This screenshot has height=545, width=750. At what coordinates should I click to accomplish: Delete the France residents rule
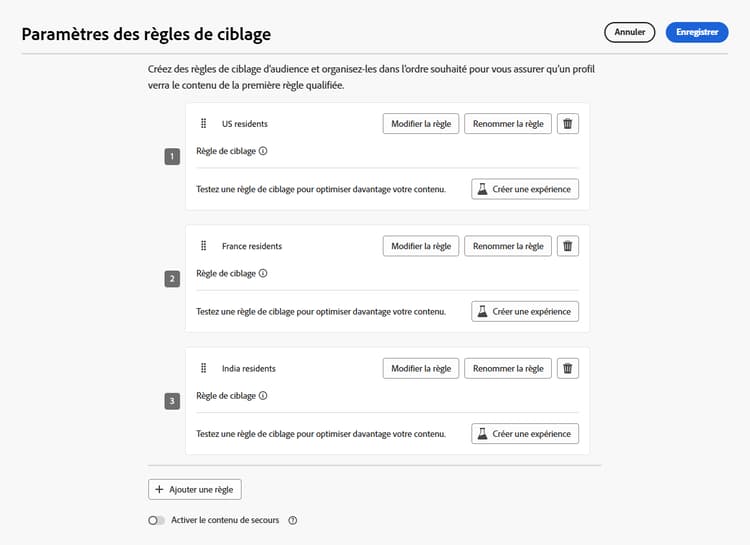click(568, 246)
